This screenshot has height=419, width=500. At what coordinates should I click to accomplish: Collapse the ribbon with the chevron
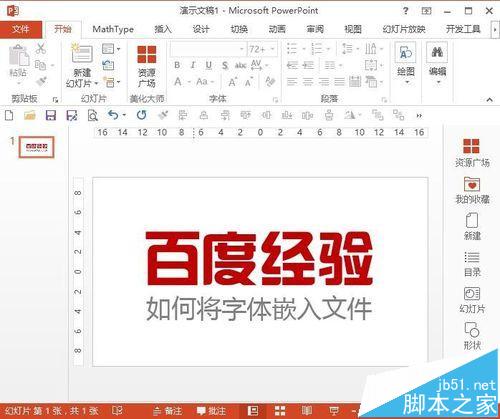tap(489, 99)
